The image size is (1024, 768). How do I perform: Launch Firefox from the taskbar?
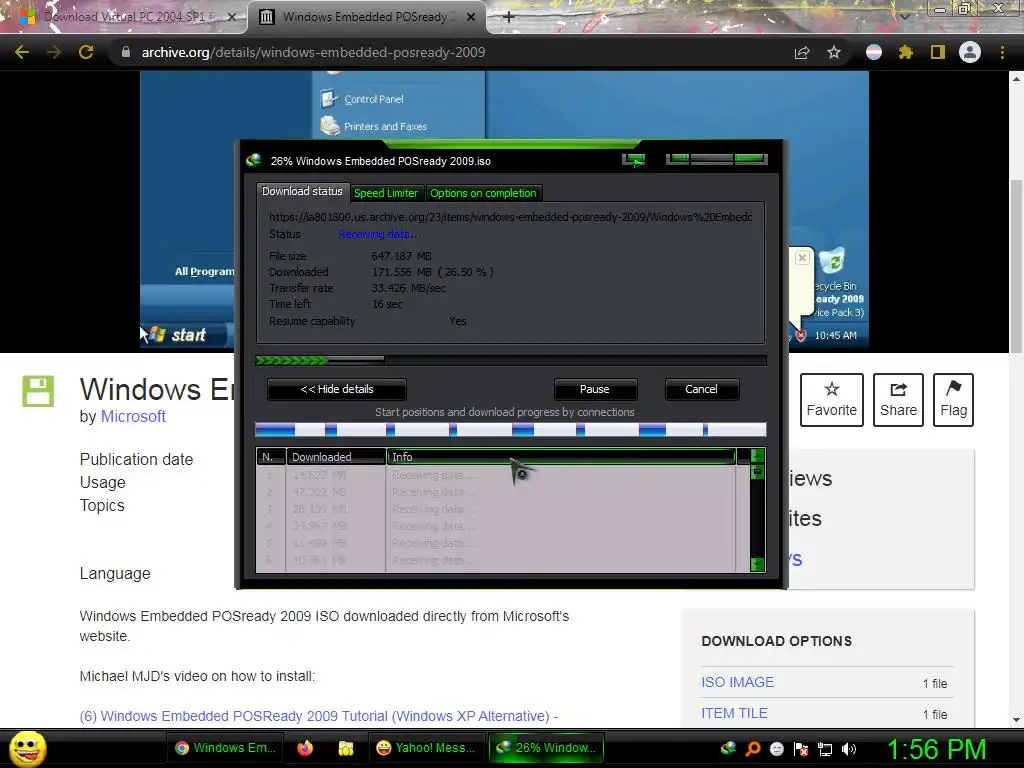(305, 748)
